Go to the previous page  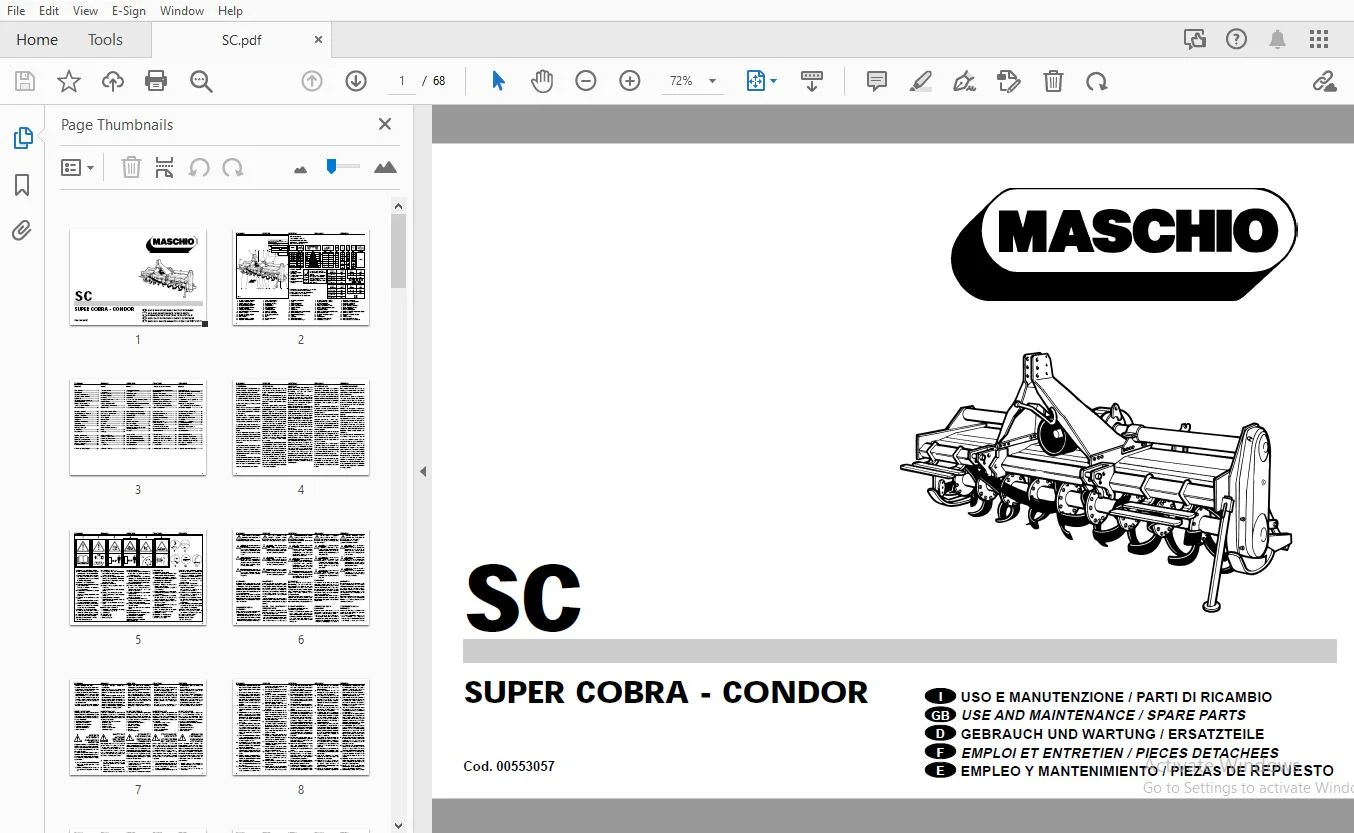coord(312,81)
